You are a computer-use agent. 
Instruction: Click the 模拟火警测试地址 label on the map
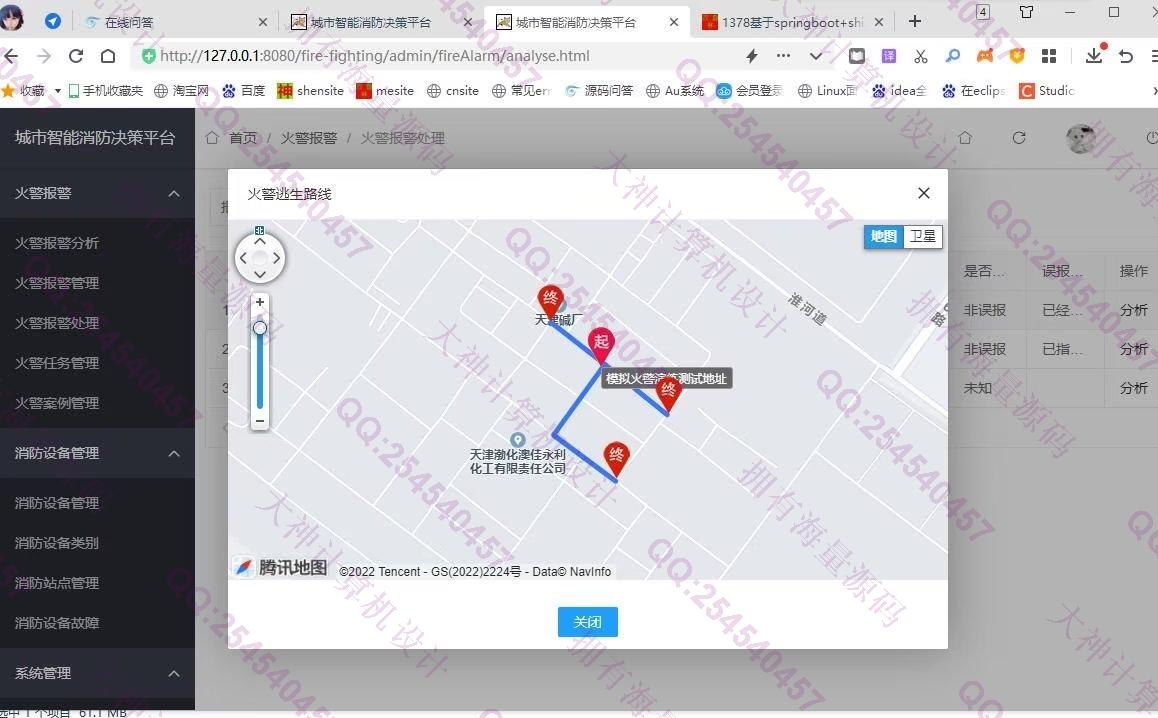point(666,379)
